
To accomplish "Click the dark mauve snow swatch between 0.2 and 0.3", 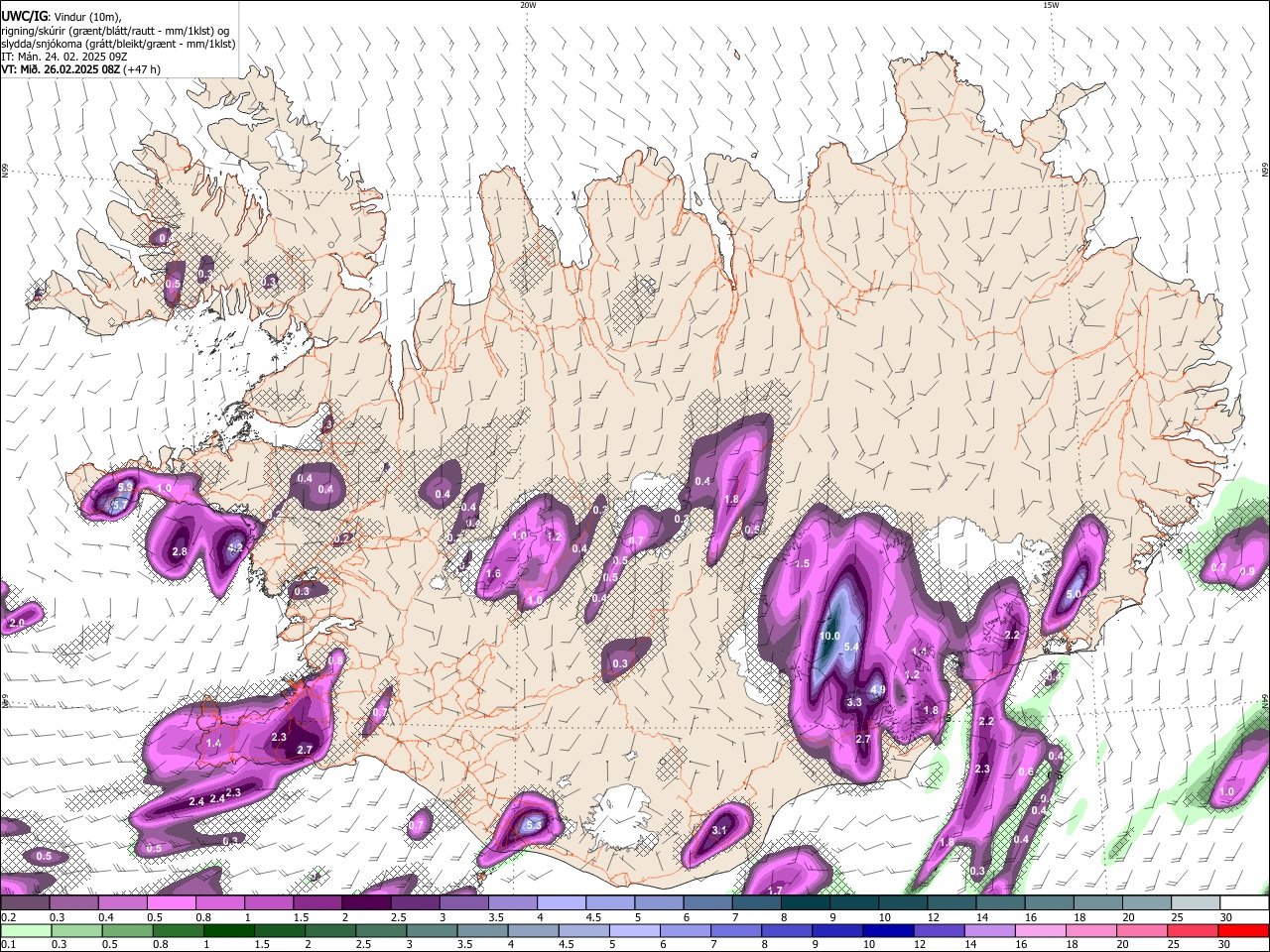I will coord(24,902).
